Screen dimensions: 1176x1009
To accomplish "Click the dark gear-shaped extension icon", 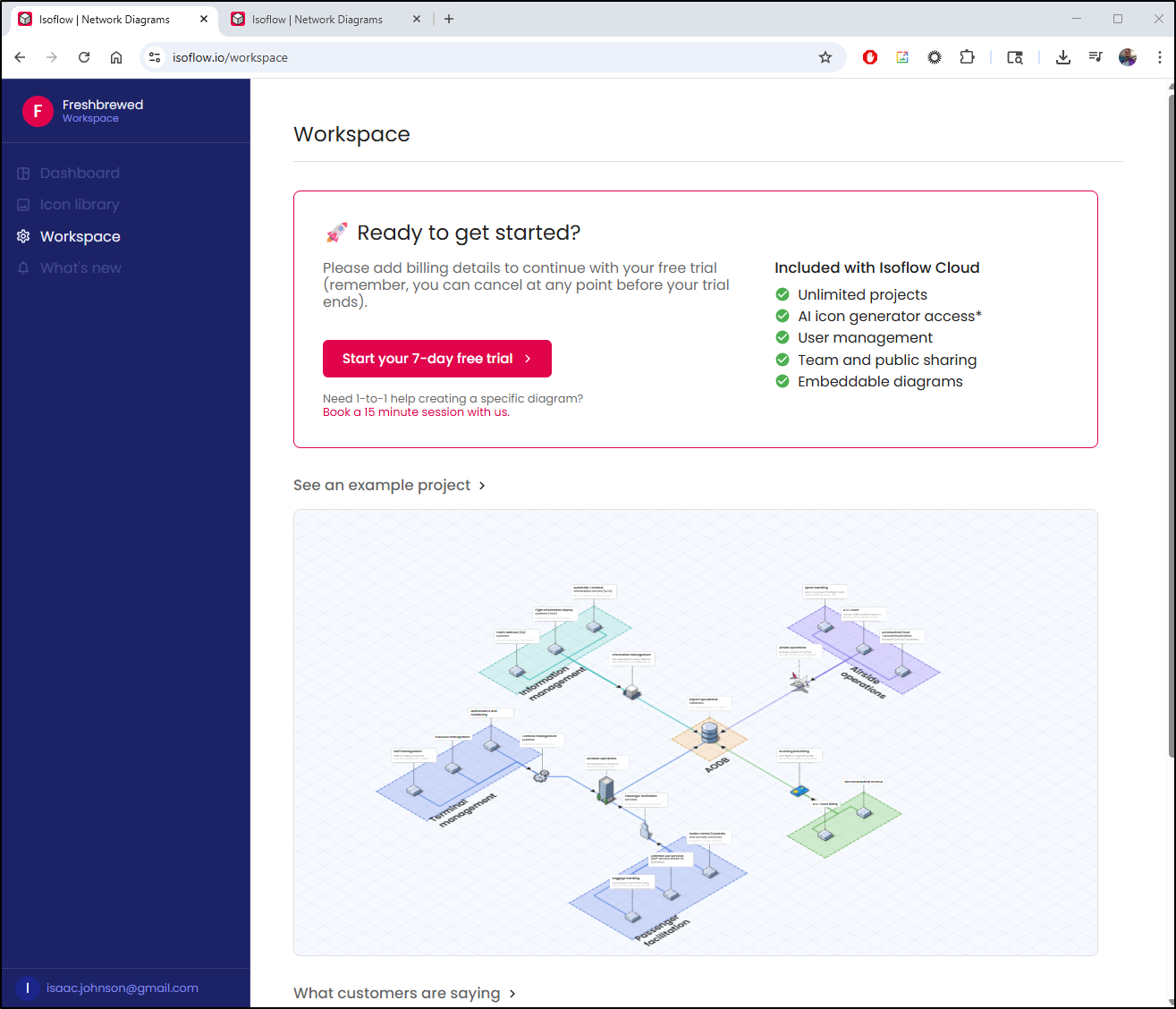I will pos(935,57).
